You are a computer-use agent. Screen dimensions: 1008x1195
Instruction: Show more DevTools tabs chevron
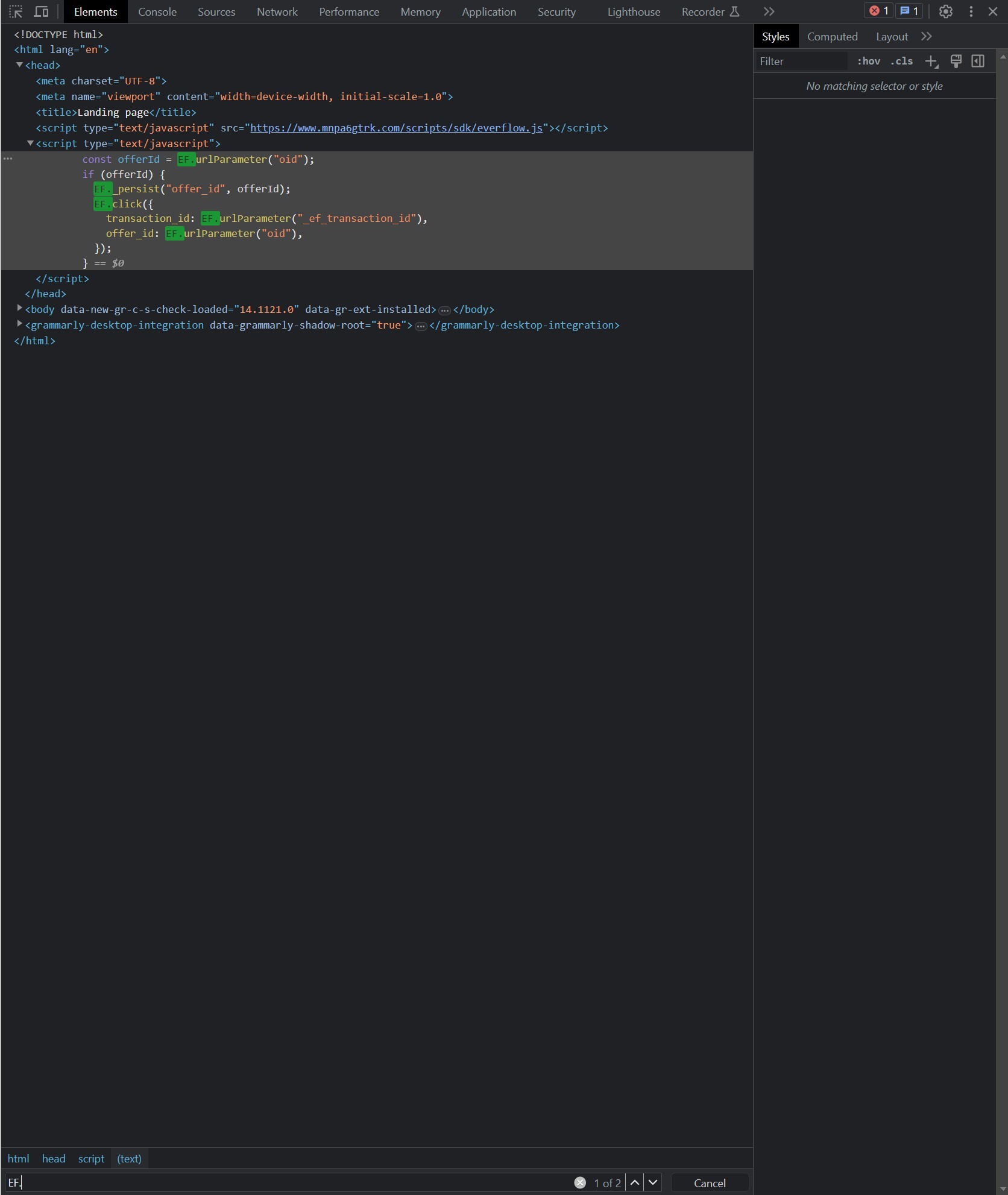pyautogui.click(x=769, y=11)
